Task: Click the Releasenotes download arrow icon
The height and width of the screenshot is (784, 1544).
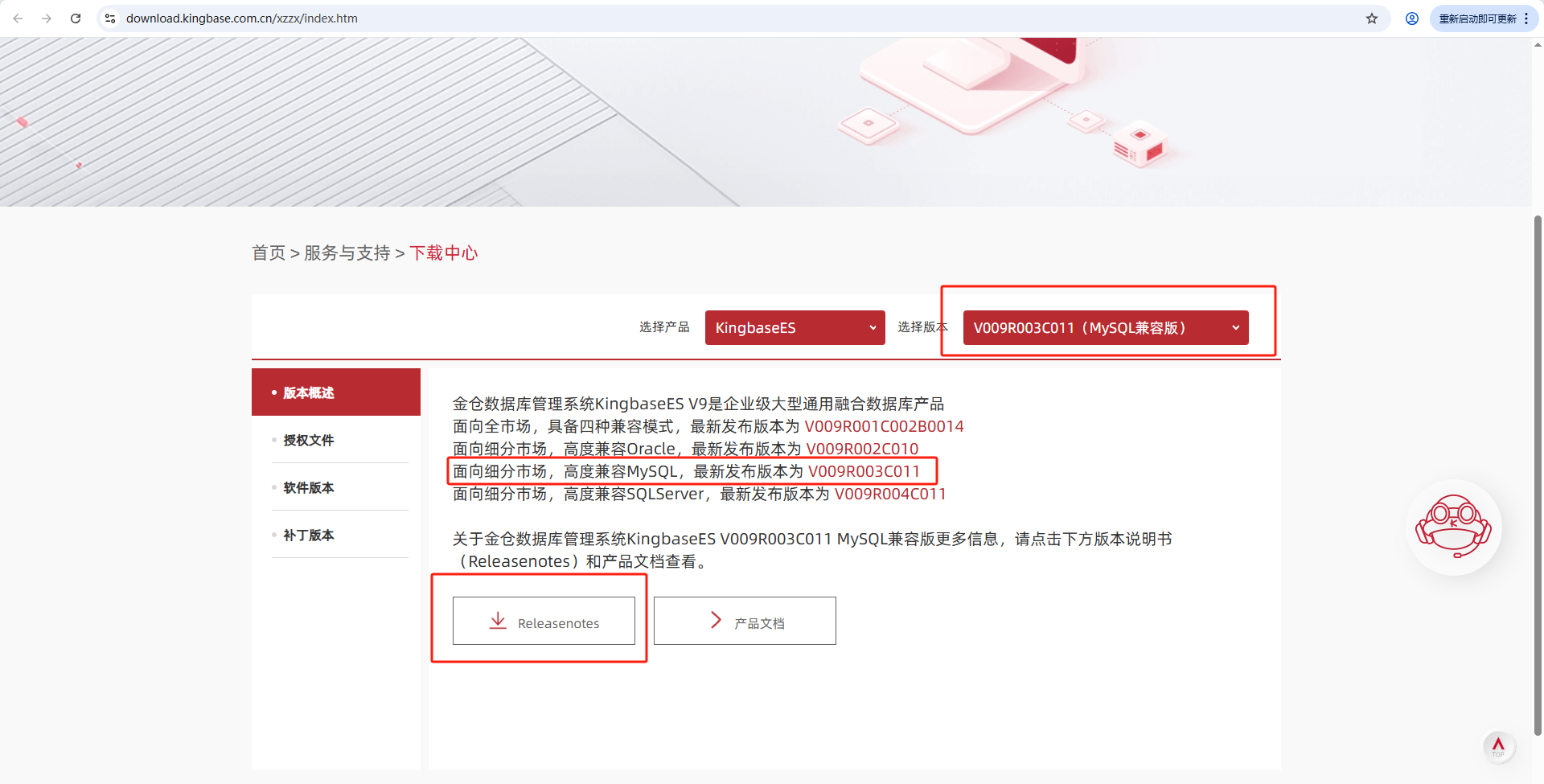Action: point(498,621)
